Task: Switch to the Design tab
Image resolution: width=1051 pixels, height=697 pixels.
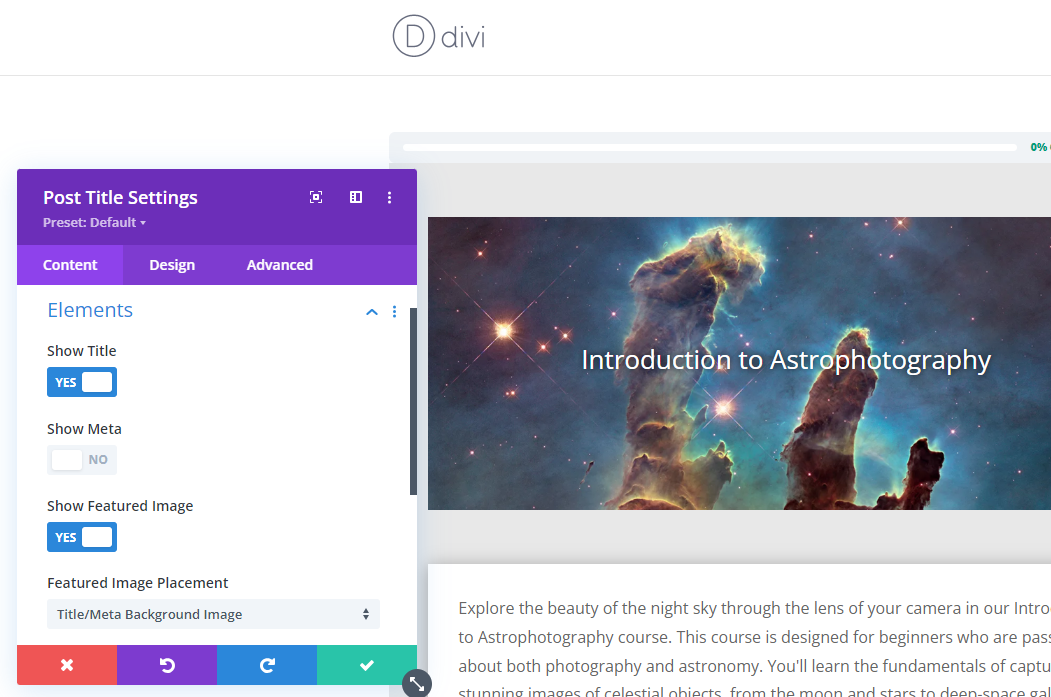Action: point(172,265)
